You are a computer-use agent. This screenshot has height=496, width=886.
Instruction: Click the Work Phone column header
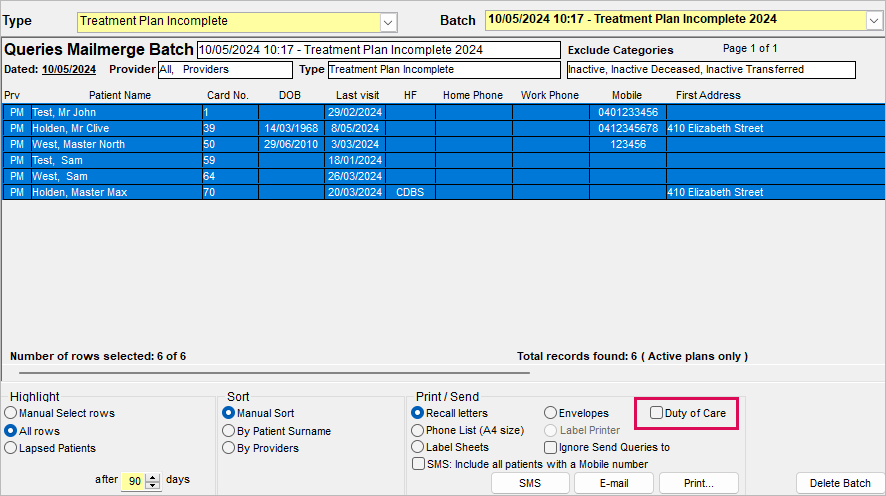[550, 95]
